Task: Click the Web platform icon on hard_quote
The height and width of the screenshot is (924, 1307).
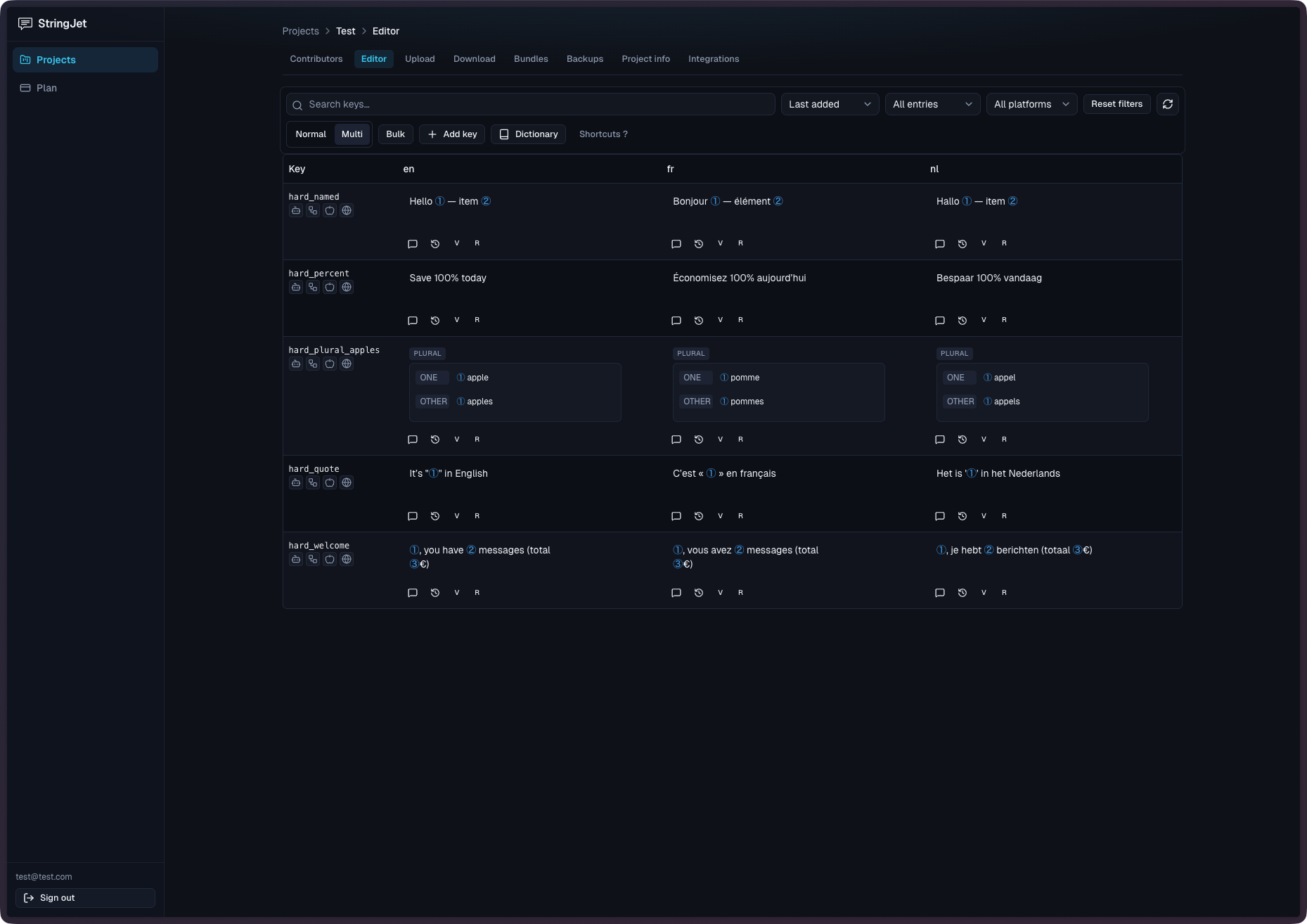Action: [x=347, y=482]
